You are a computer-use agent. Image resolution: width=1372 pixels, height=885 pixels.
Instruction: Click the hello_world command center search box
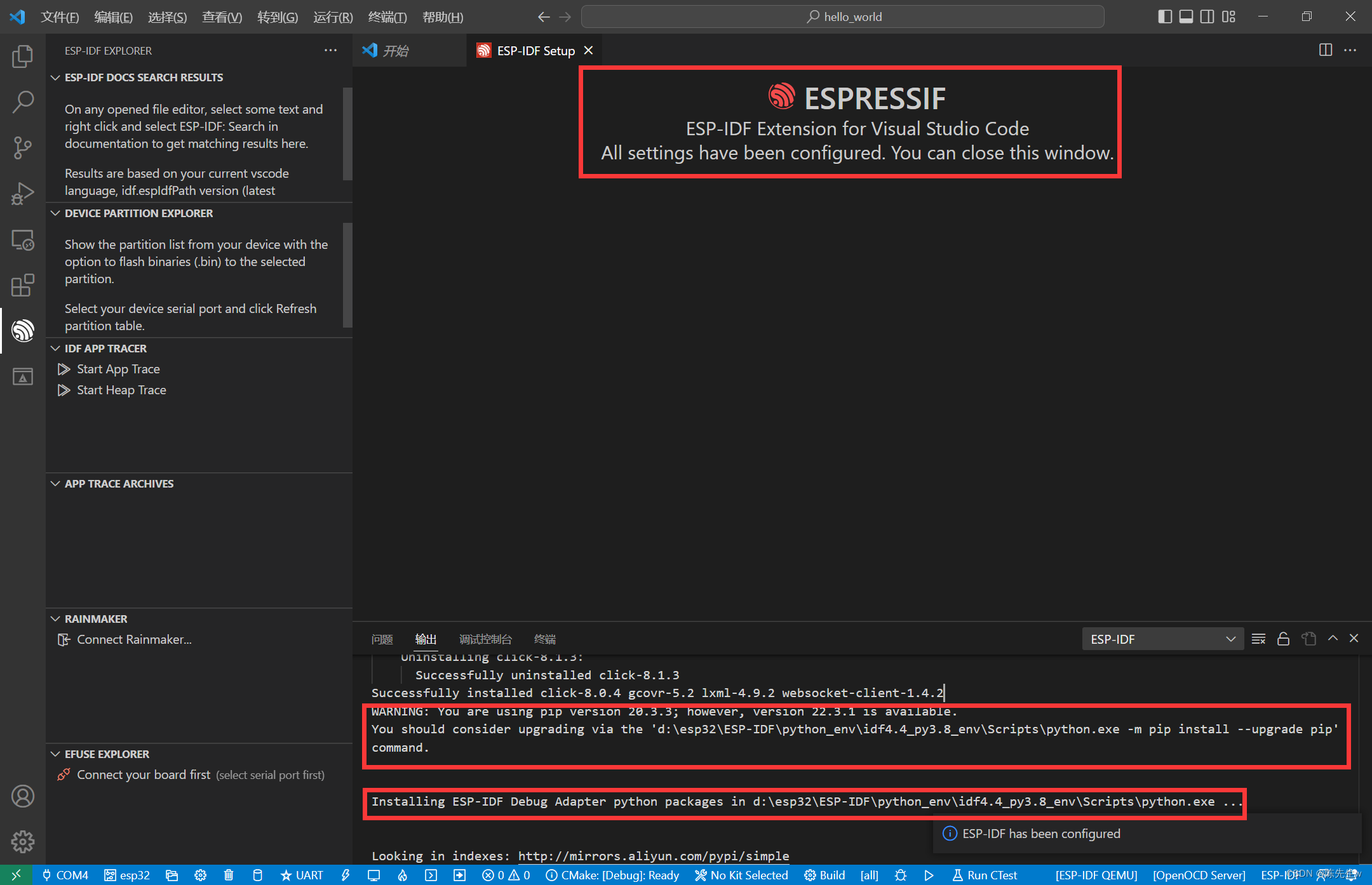843,17
